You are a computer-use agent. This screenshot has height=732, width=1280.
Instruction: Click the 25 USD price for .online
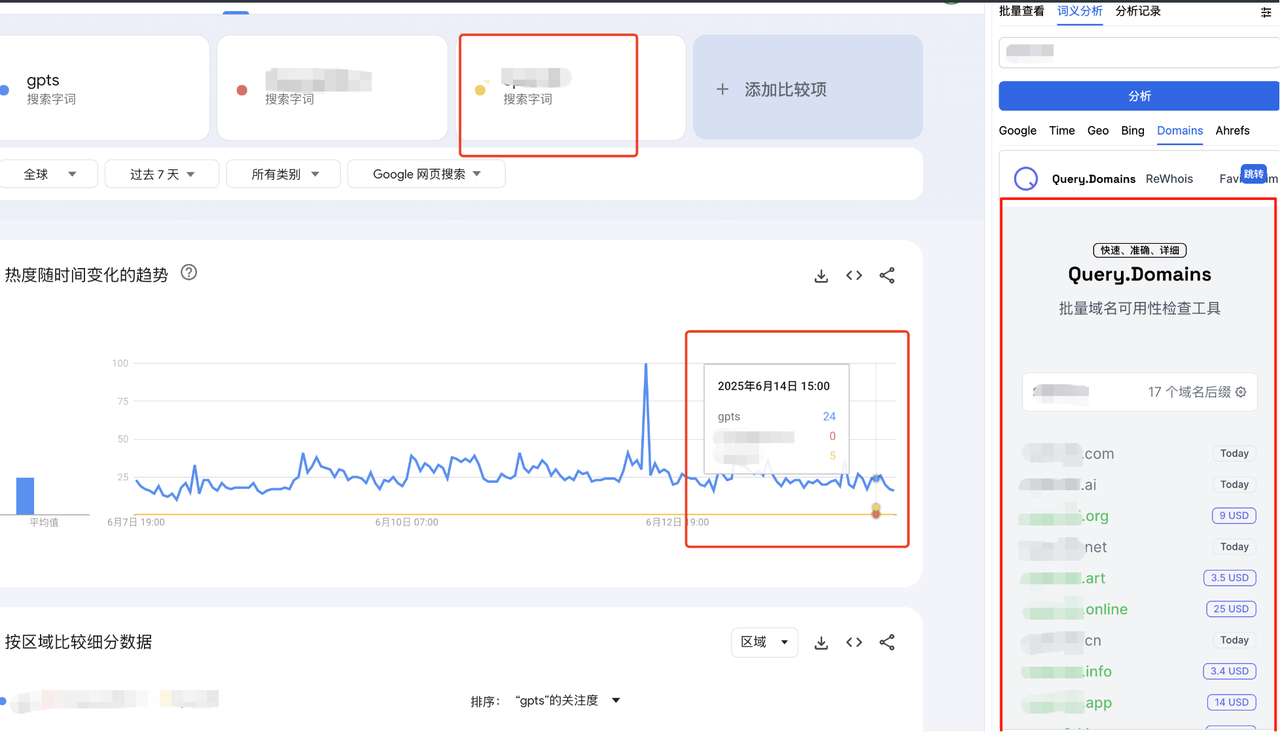tap(1230, 609)
